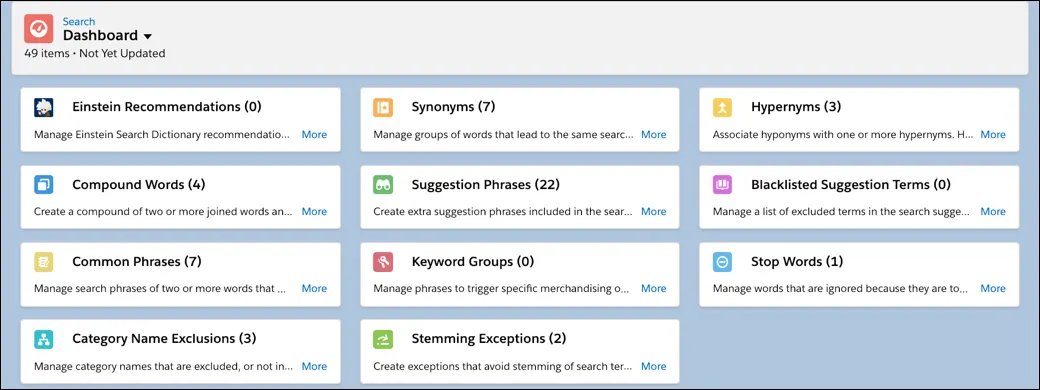
Task: Click the teal Category Name Exclusions icon
Action: 44,340
